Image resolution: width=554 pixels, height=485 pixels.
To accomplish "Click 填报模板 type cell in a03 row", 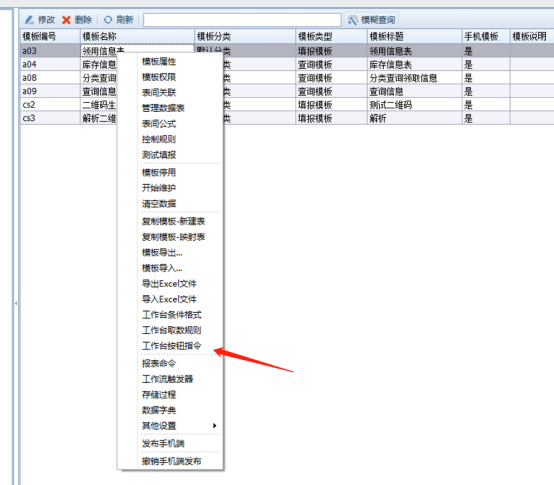I will (x=331, y=51).
